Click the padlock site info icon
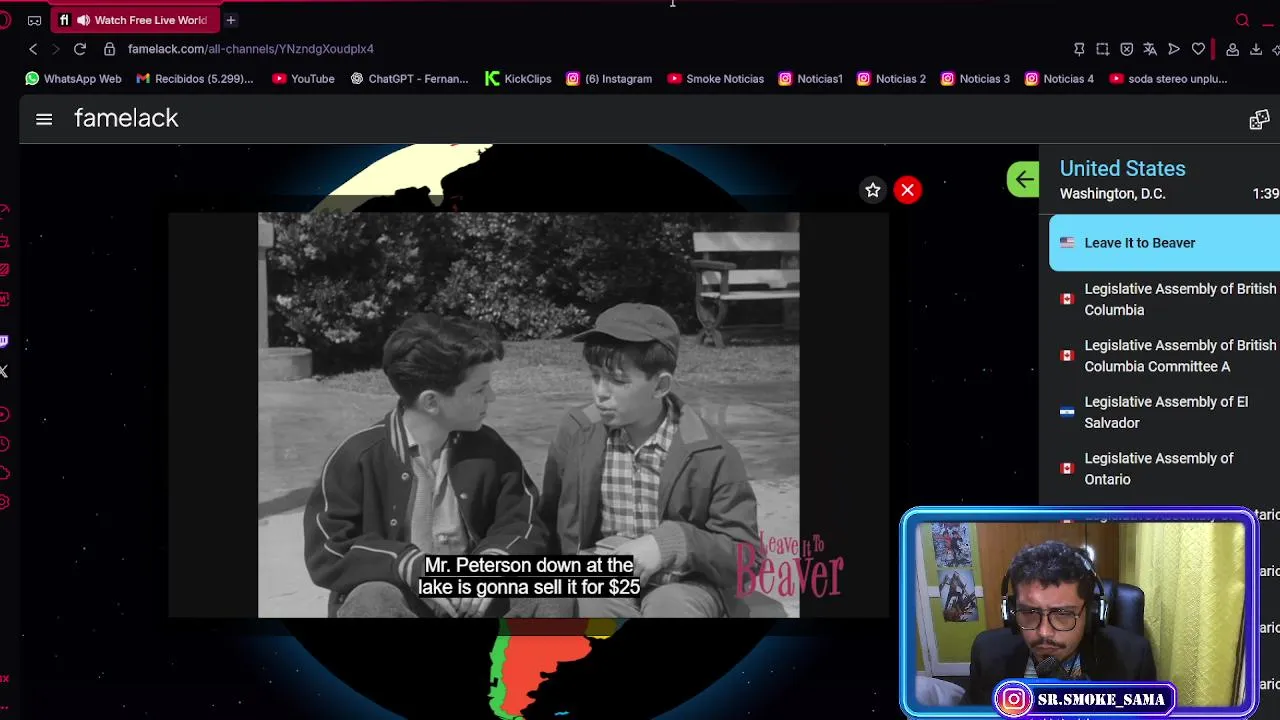The width and height of the screenshot is (1280, 720). (x=110, y=49)
